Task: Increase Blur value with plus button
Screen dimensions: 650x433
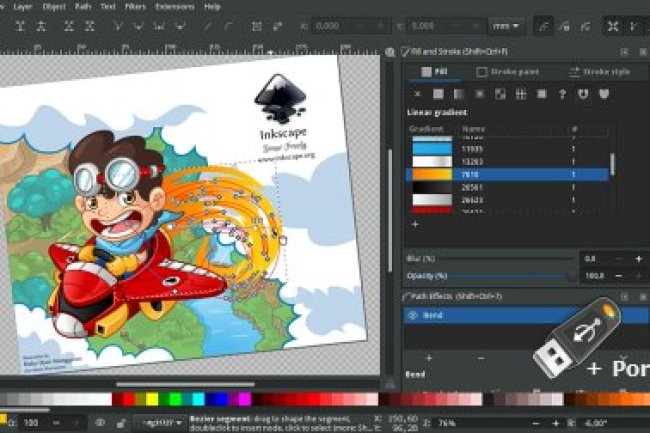Action: (x=638, y=258)
